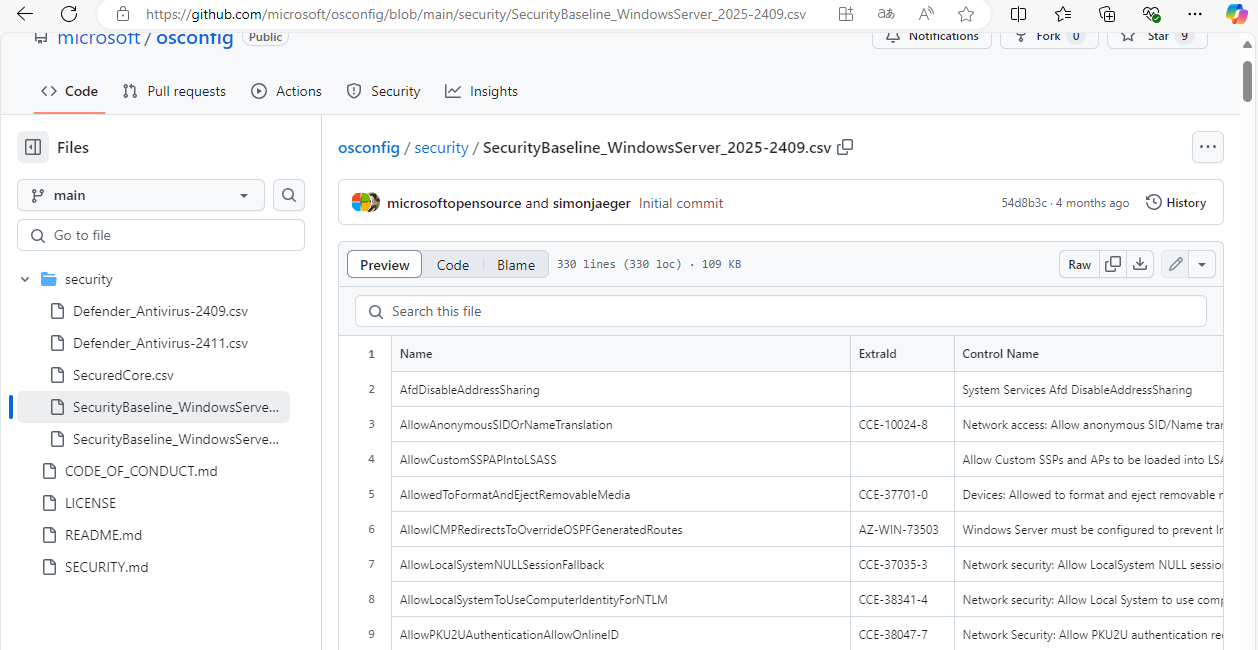The width and height of the screenshot is (1258, 650).
Task: Refresh the current page
Action: coord(68,14)
